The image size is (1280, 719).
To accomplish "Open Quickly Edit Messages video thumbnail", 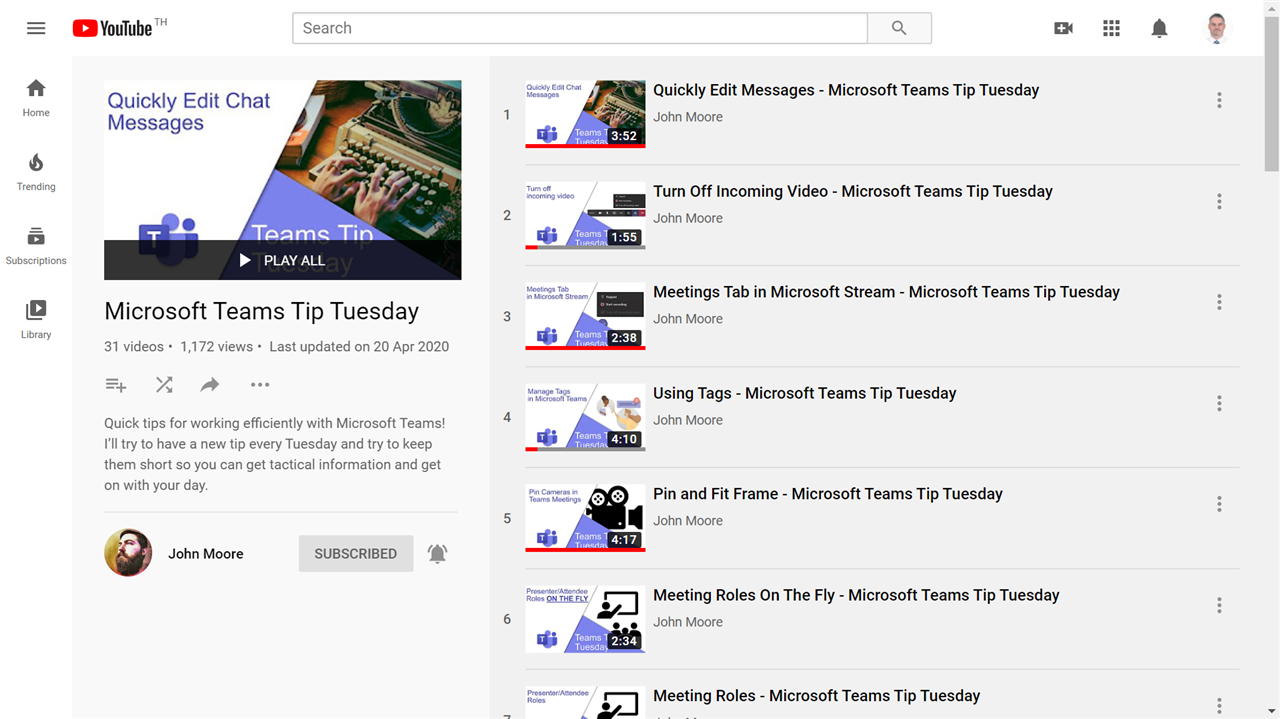I will [585, 114].
